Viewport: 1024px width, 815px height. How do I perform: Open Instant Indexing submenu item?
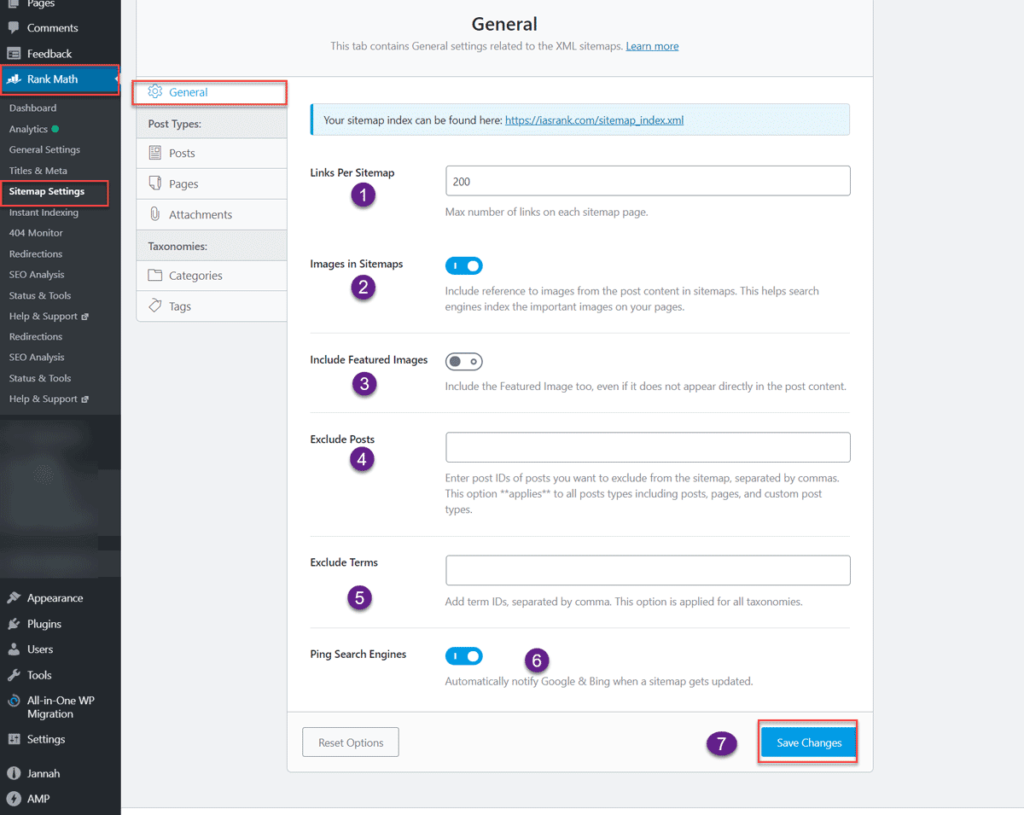pyautogui.click(x=44, y=212)
